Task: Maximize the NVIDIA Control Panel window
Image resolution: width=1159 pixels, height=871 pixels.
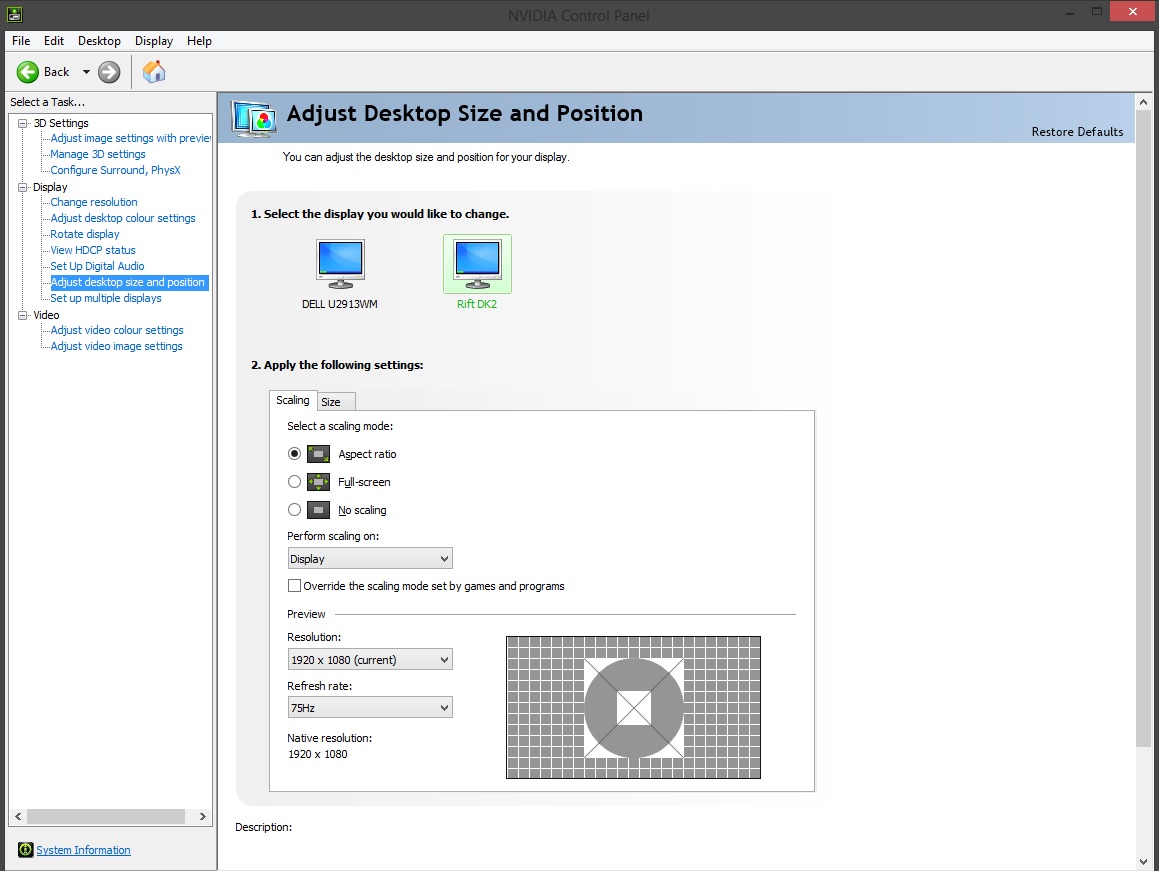Action: click(x=1097, y=13)
